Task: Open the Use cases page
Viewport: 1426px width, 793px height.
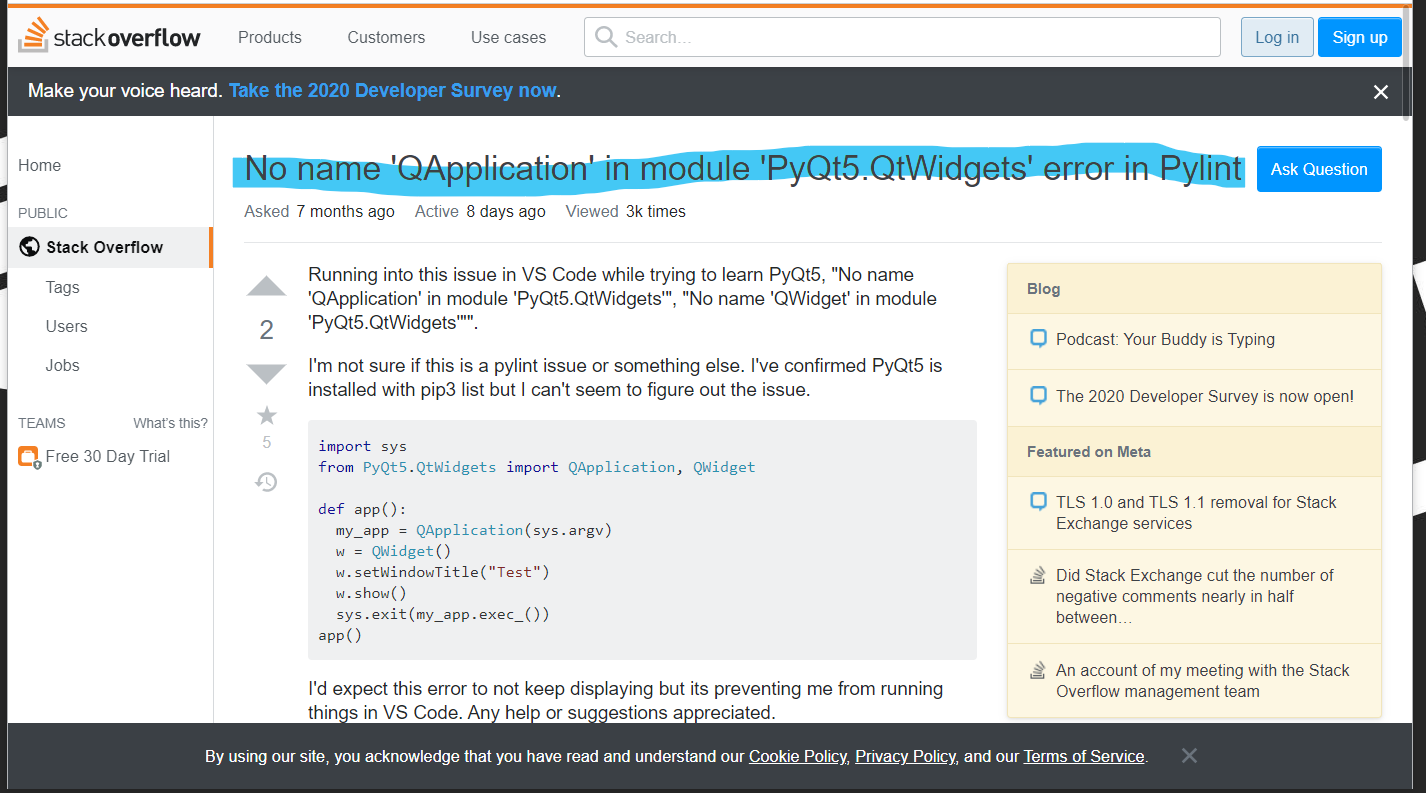Action: pos(508,37)
